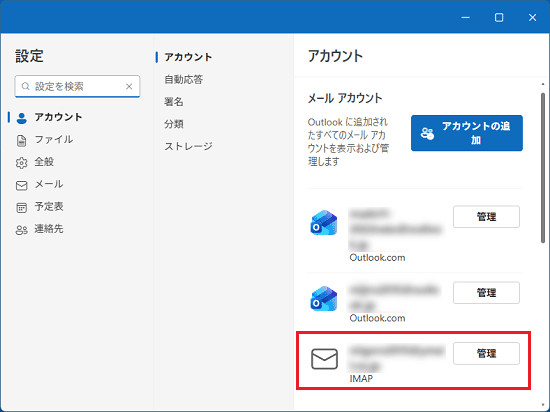Click the vertical scrollbar thumb in accounts pane
Viewport: 550px width, 412px height.
click(543, 168)
